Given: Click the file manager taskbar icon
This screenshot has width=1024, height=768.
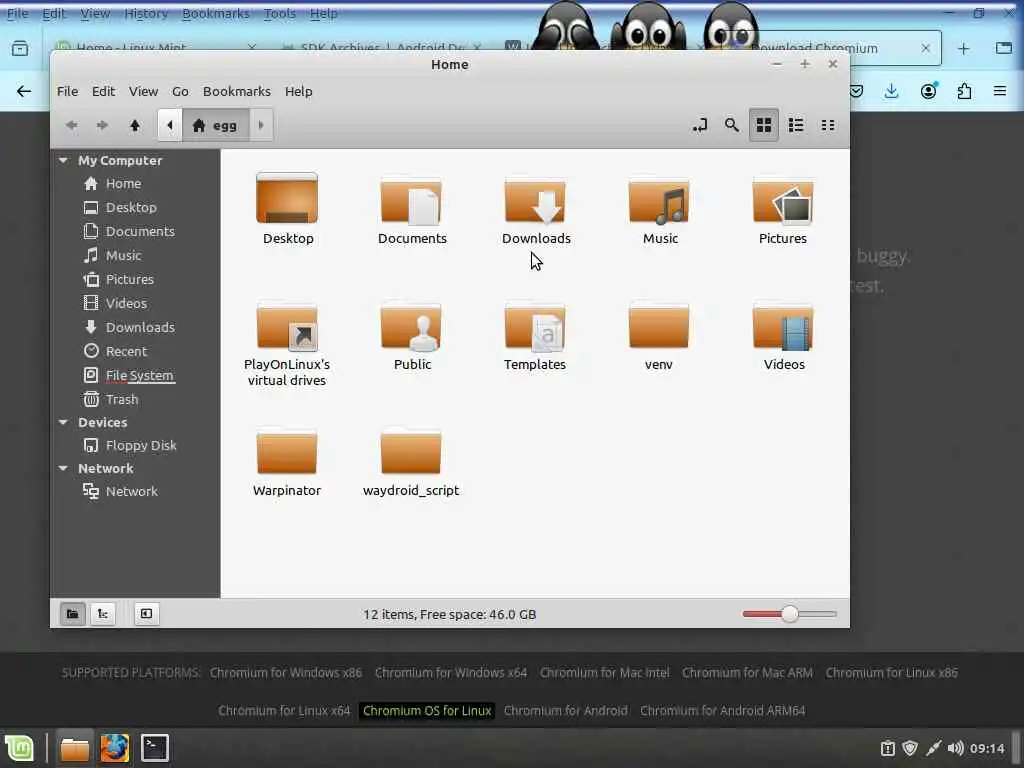Looking at the screenshot, I should click(74, 748).
